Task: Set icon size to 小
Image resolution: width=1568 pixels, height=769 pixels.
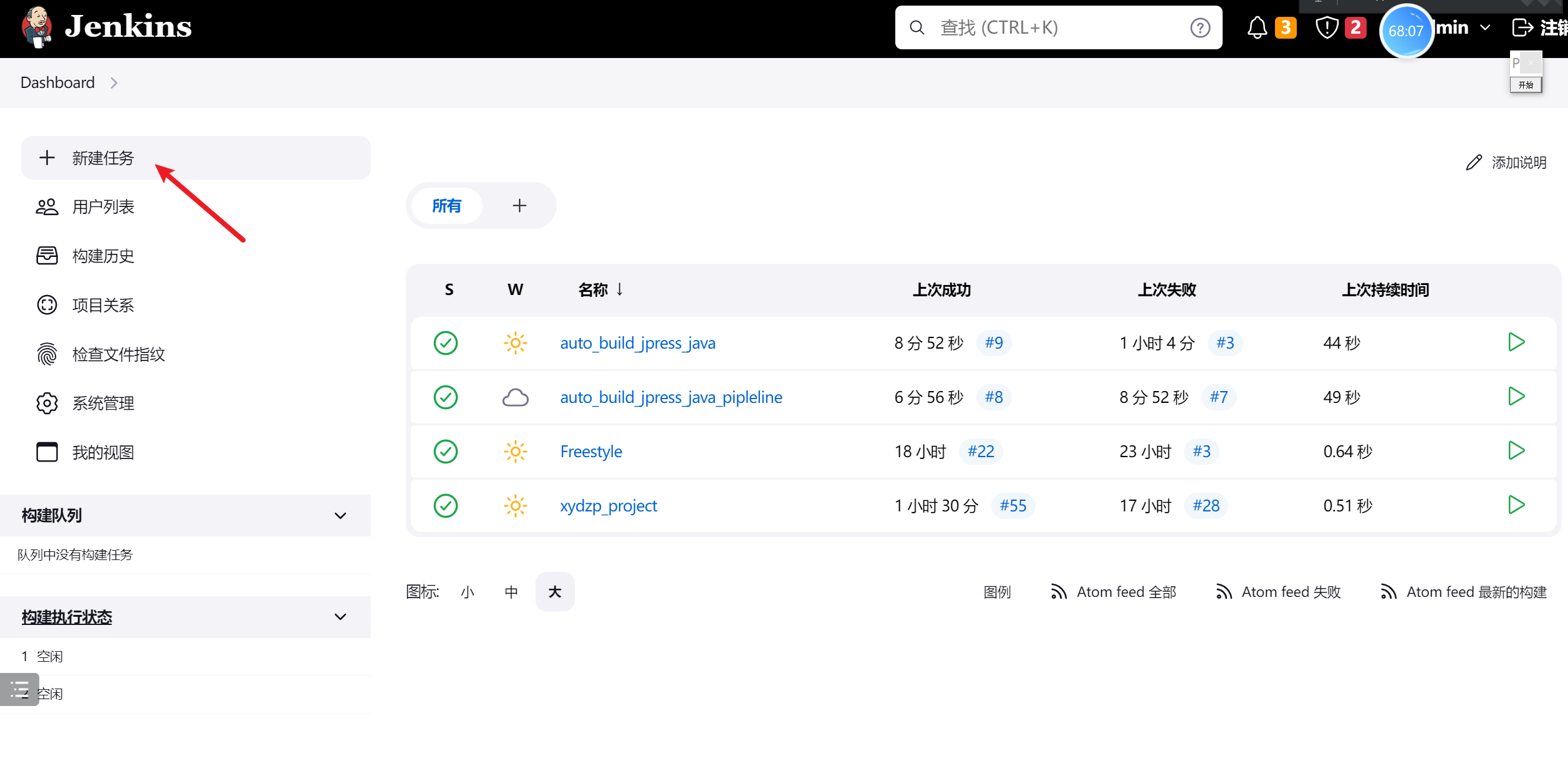Action: click(468, 592)
